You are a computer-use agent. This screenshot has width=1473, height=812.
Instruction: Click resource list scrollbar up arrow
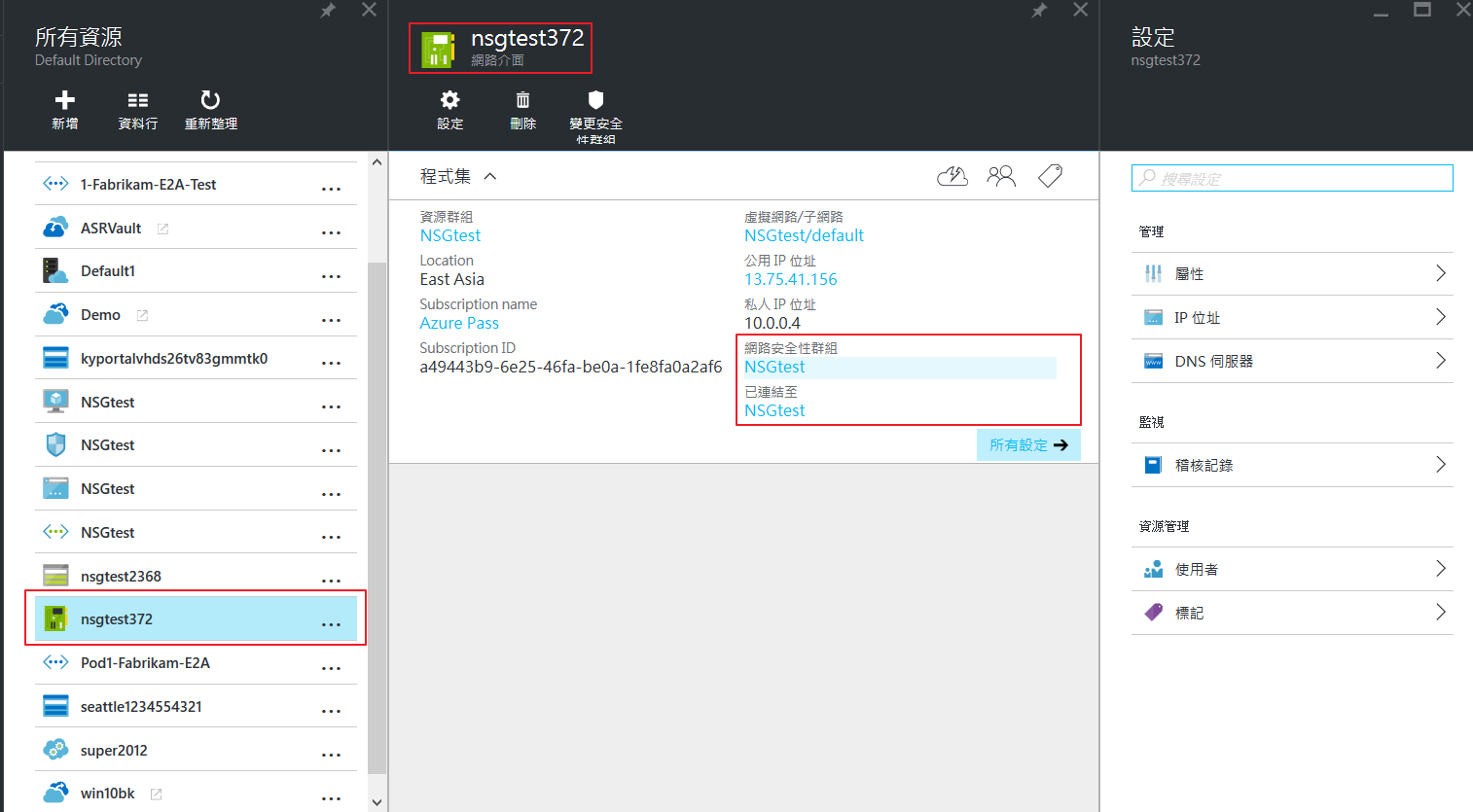tap(377, 162)
